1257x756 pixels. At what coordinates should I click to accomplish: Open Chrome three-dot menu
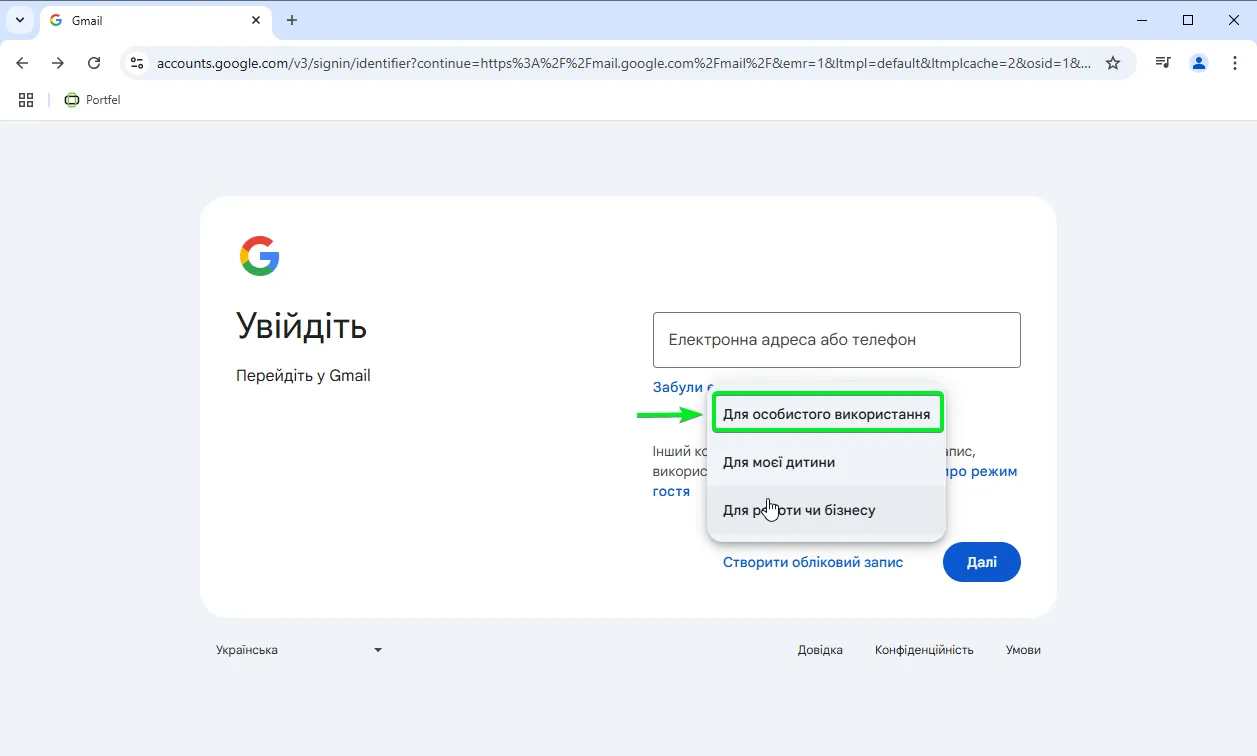(x=1235, y=63)
